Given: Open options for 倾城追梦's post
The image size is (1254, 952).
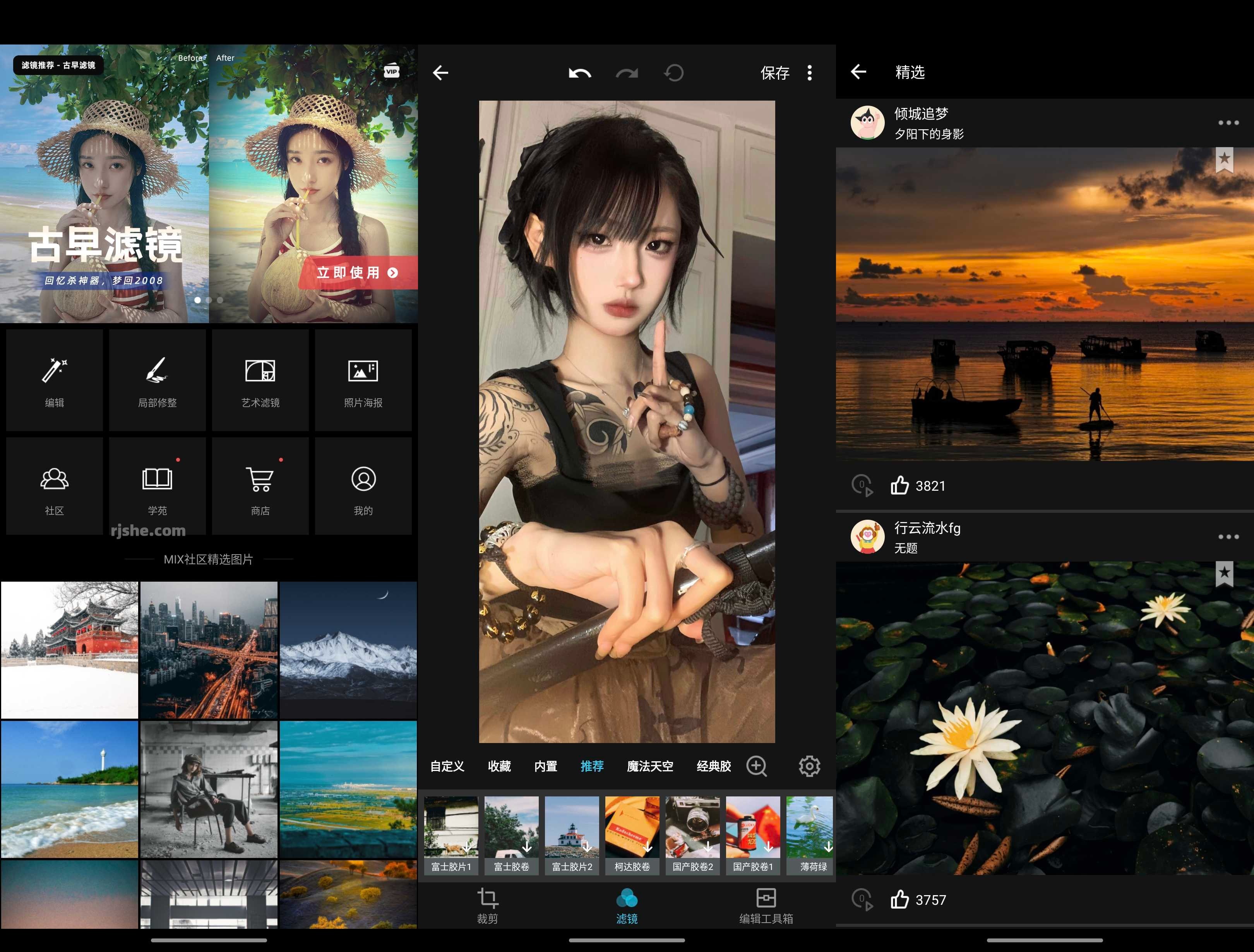Looking at the screenshot, I should point(1228,122).
